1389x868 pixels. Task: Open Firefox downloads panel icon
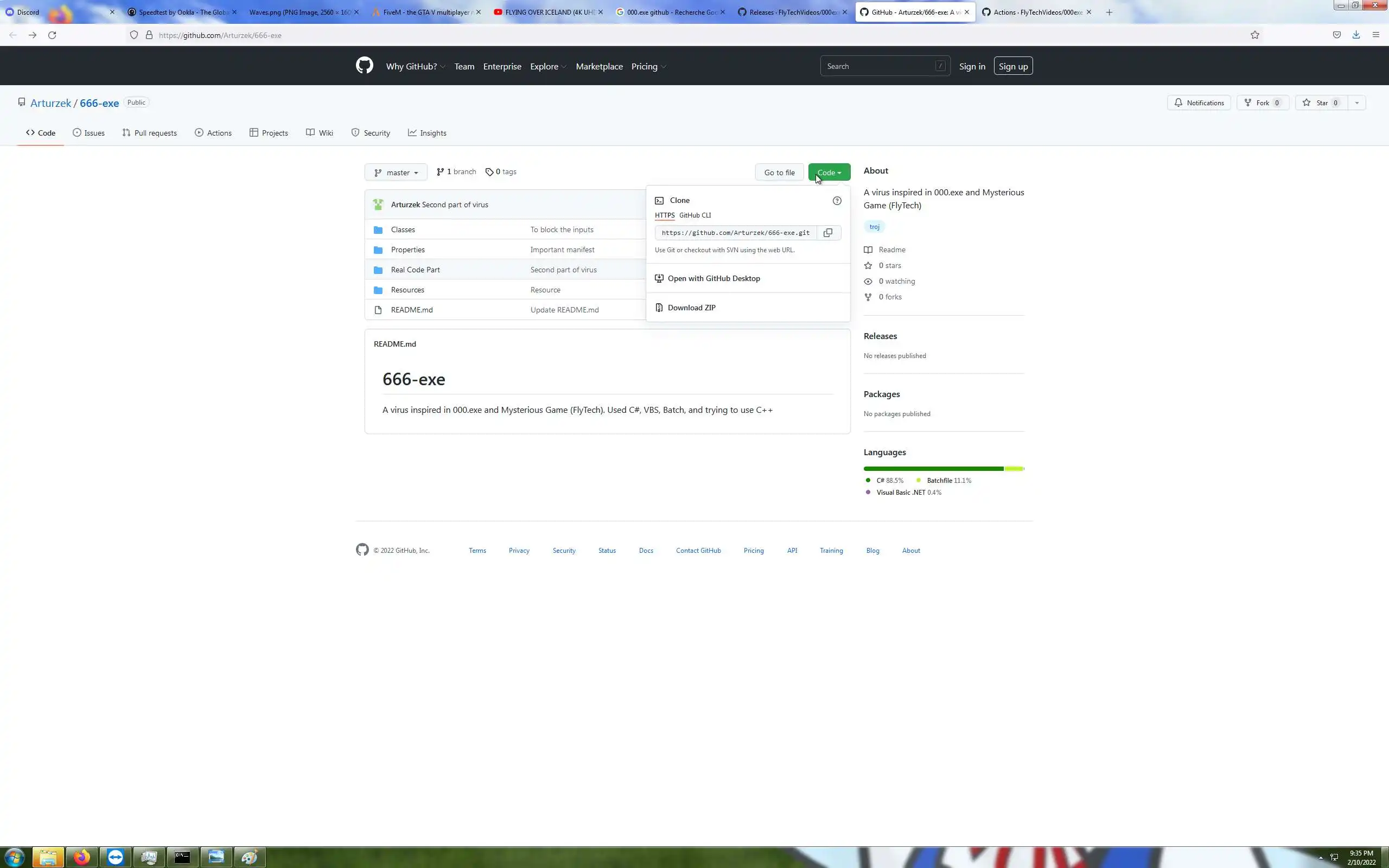tap(1356, 35)
